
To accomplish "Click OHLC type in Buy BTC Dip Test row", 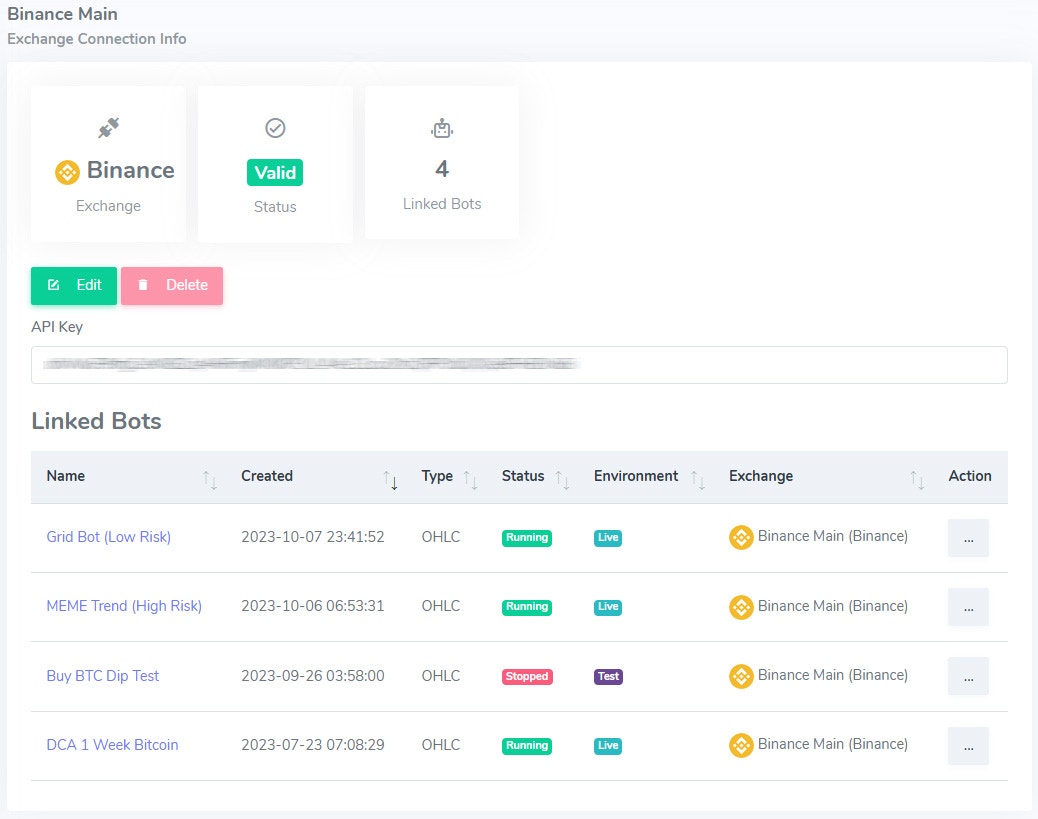I will tap(441, 676).
